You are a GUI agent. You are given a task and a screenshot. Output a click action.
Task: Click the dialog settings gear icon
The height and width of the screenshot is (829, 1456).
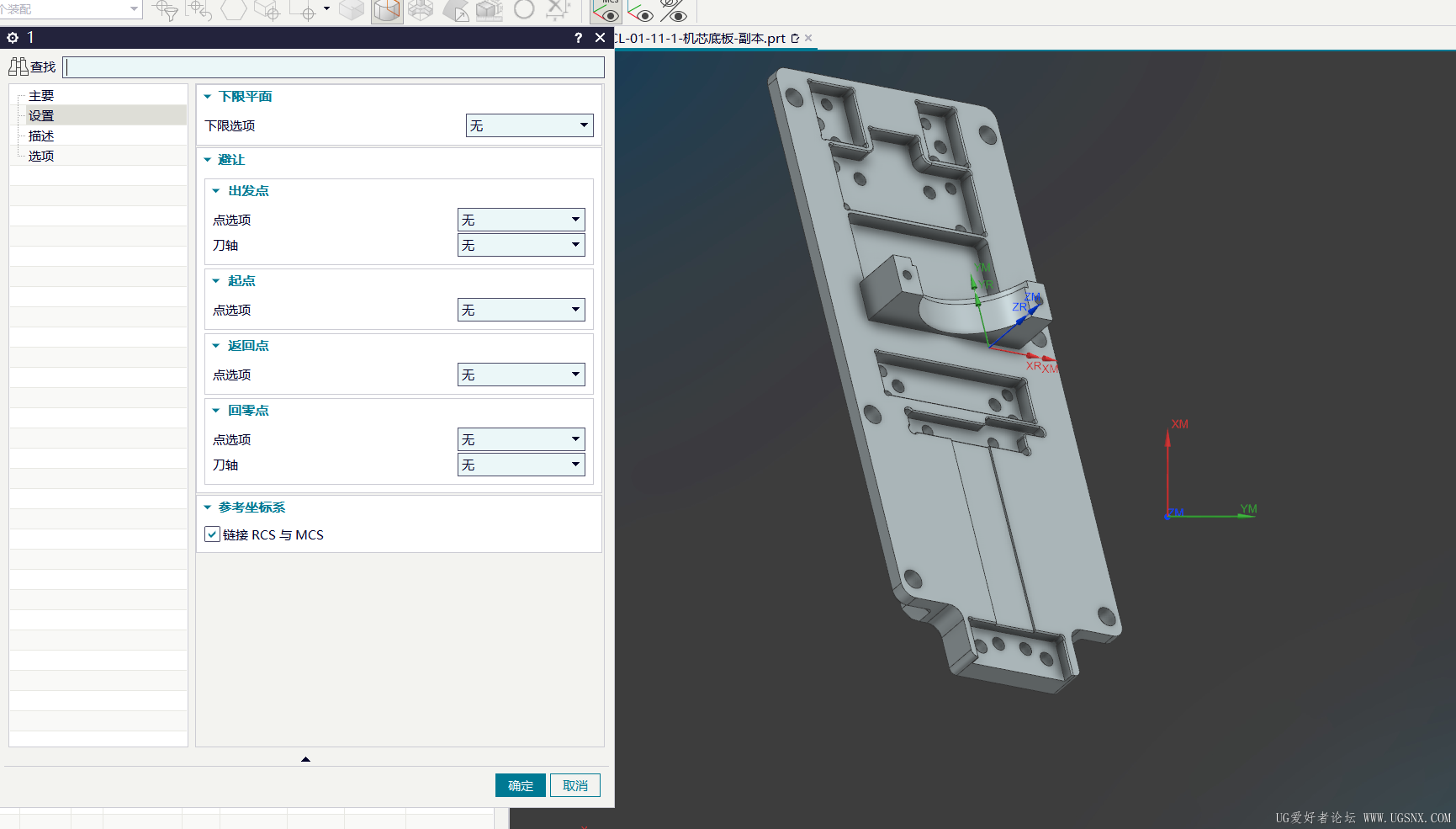[13, 38]
